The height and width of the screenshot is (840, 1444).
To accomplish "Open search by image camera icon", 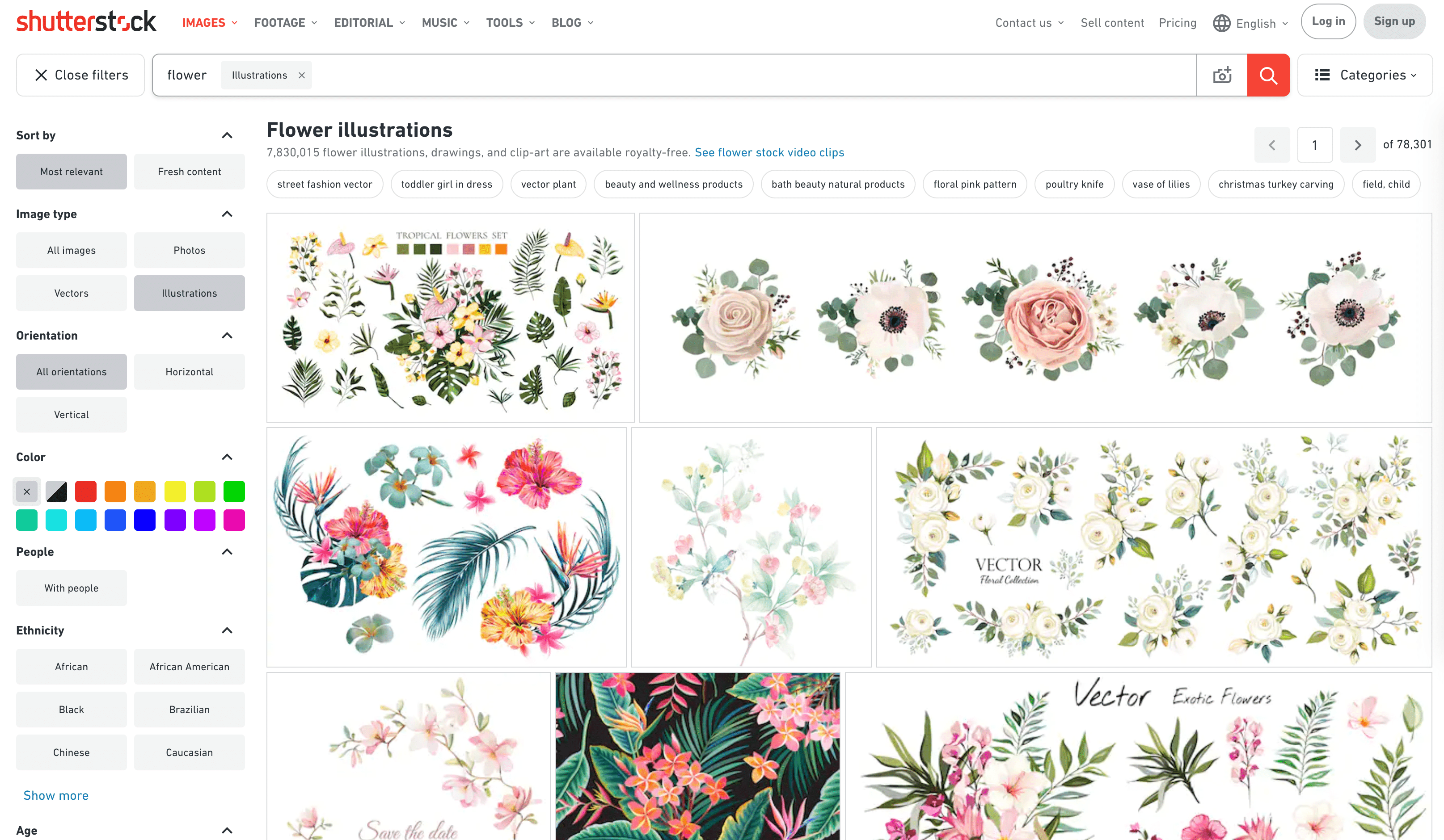I will tap(1222, 75).
